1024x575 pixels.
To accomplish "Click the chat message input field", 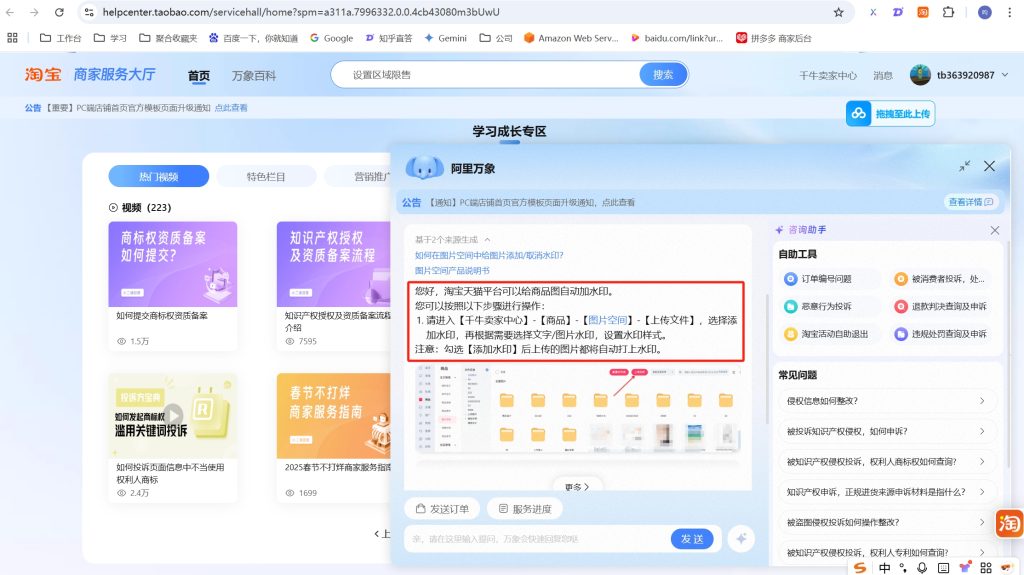I will [535, 539].
